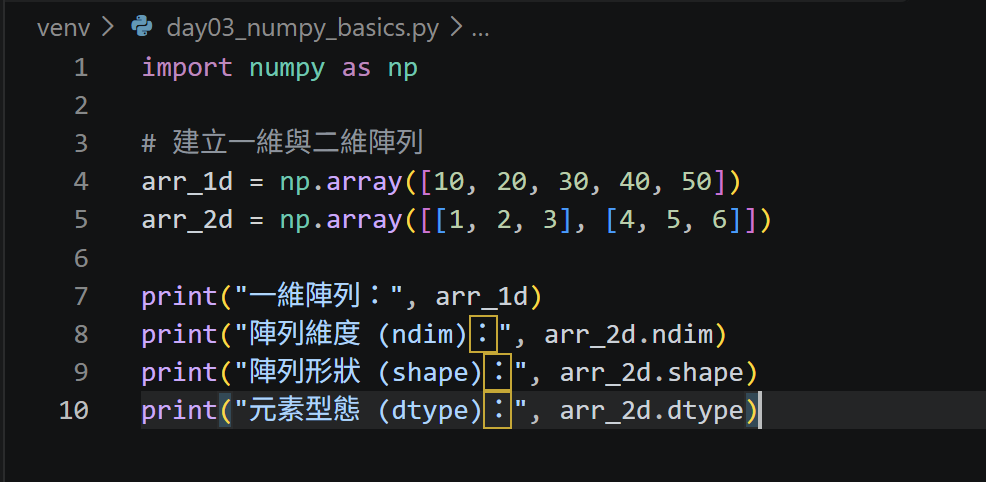Click the 'np' alias on line 1
986x482 pixels.
pos(403,70)
